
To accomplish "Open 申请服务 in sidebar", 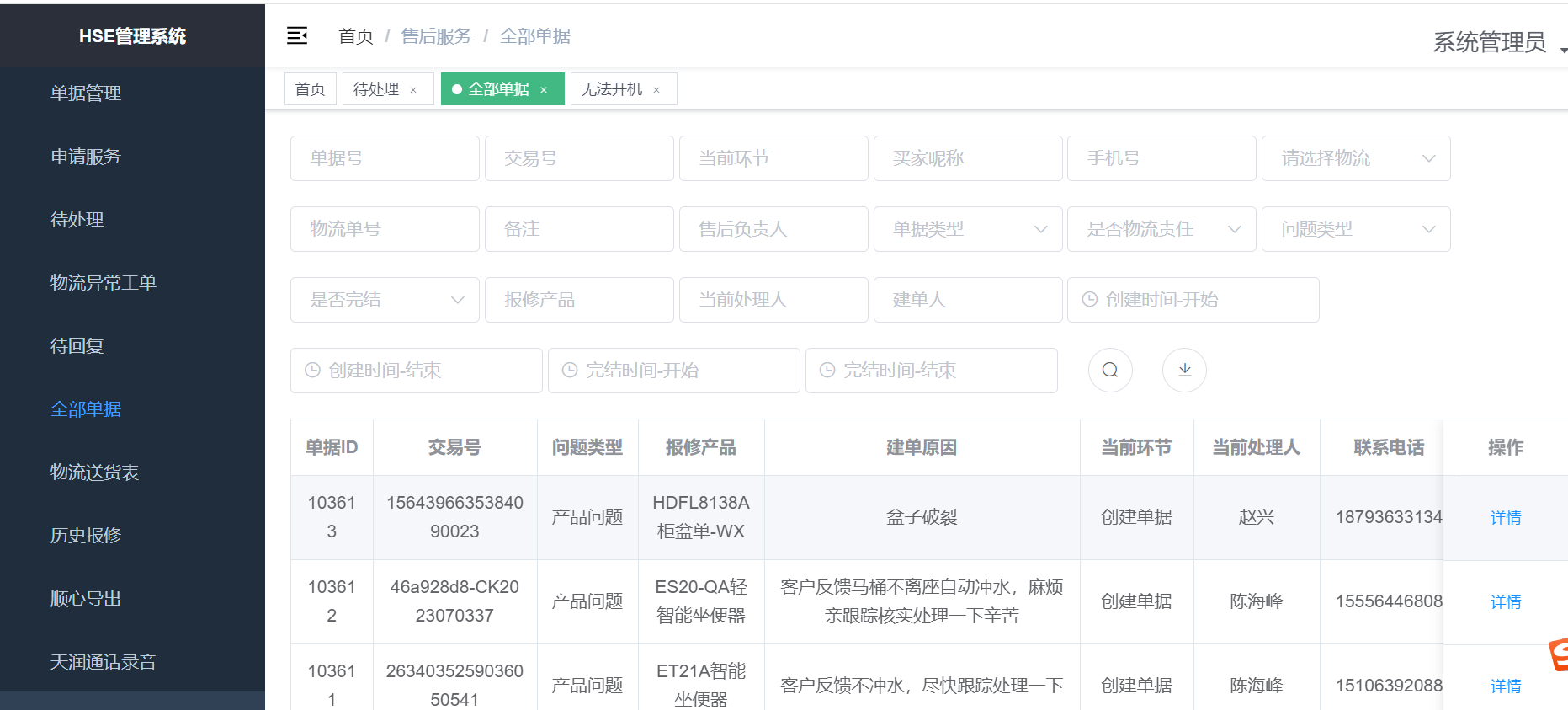I will click(132, 156).
